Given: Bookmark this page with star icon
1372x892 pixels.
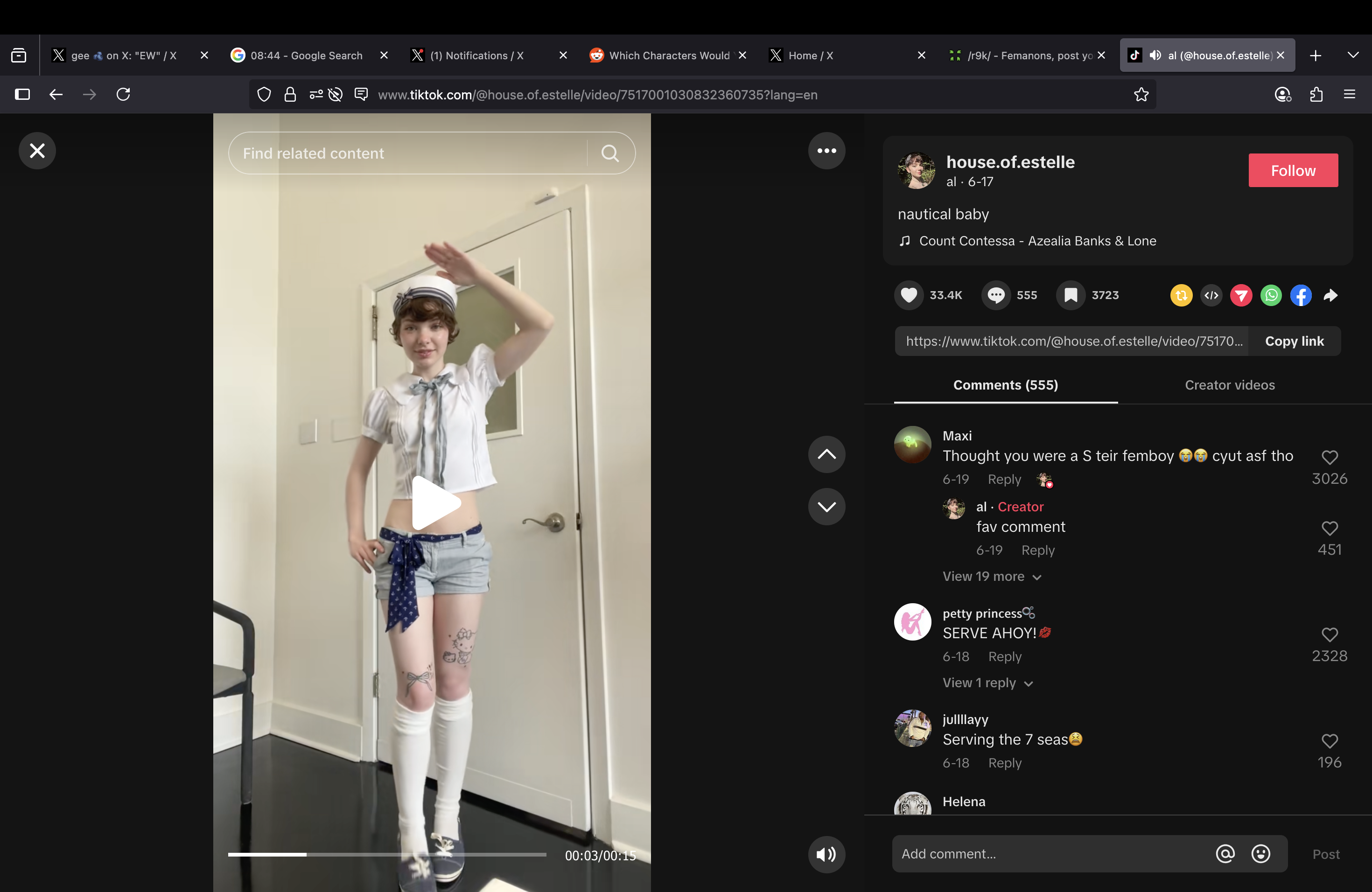Looking at the screenshot, I should pos(1141,95).
